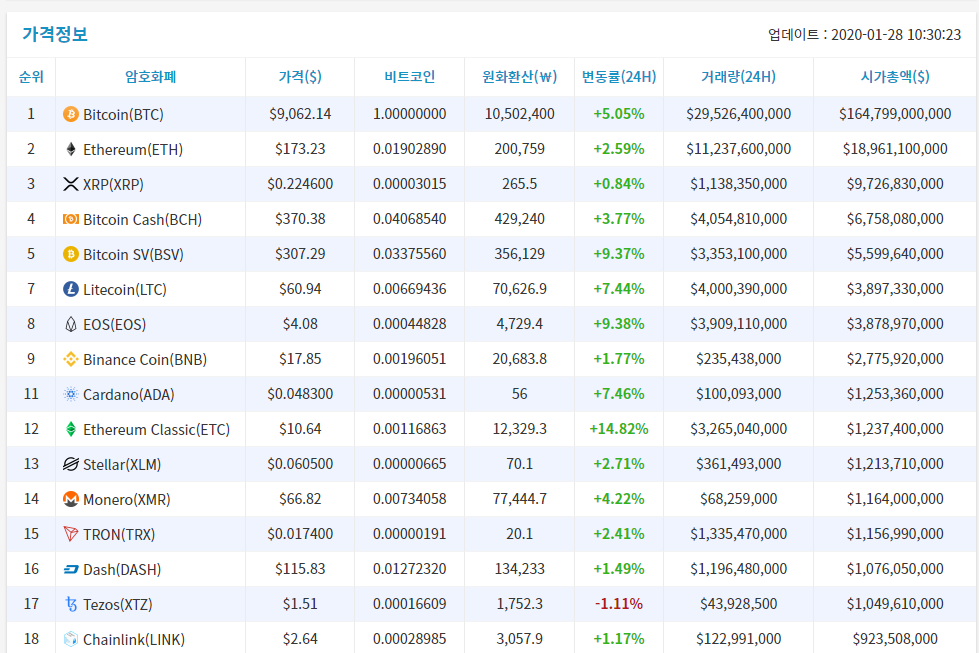
Task: Select Bitcoin price $9,062.14
Action: [300, 114]
